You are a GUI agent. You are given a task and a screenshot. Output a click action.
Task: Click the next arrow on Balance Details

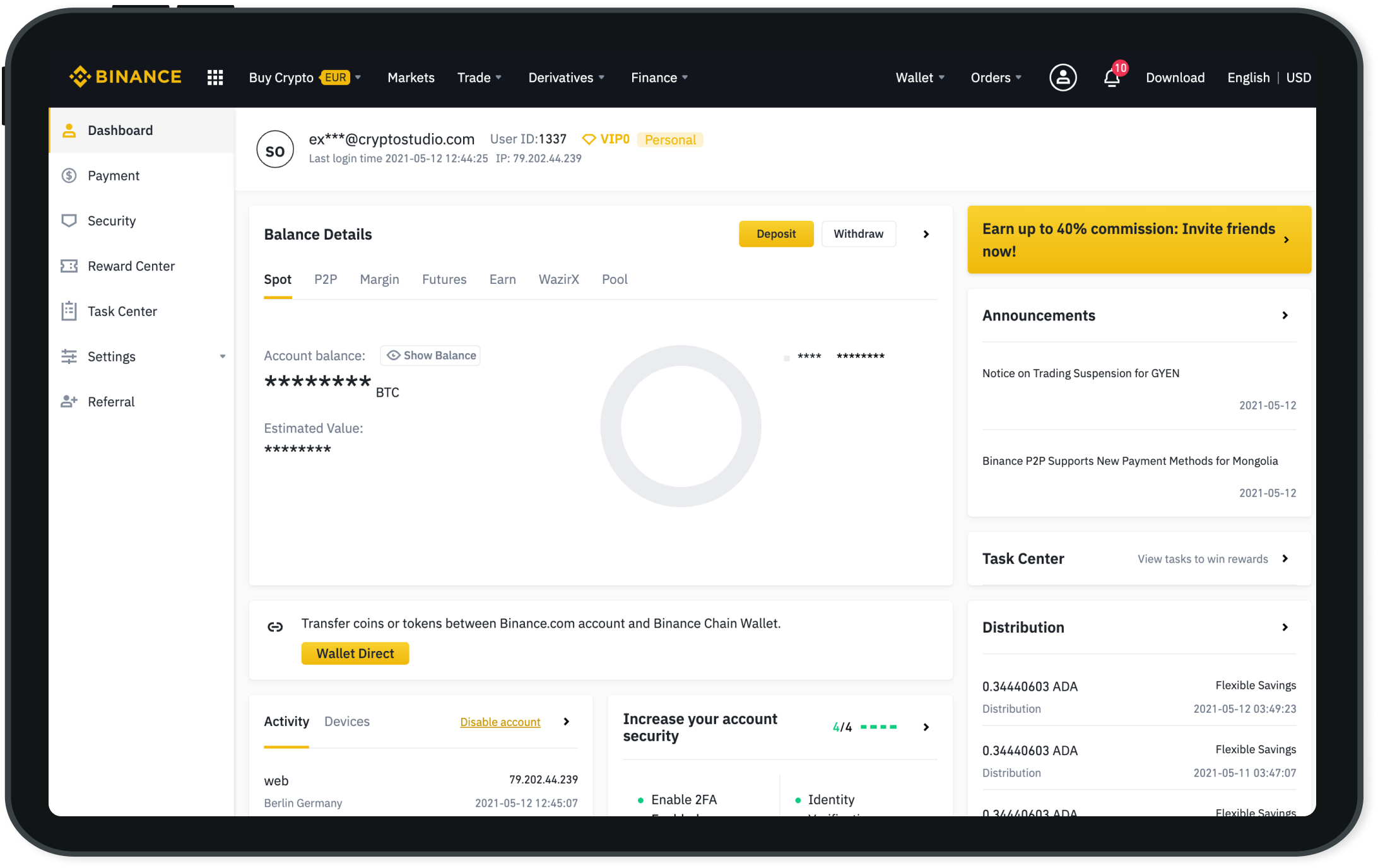(926, 234)
